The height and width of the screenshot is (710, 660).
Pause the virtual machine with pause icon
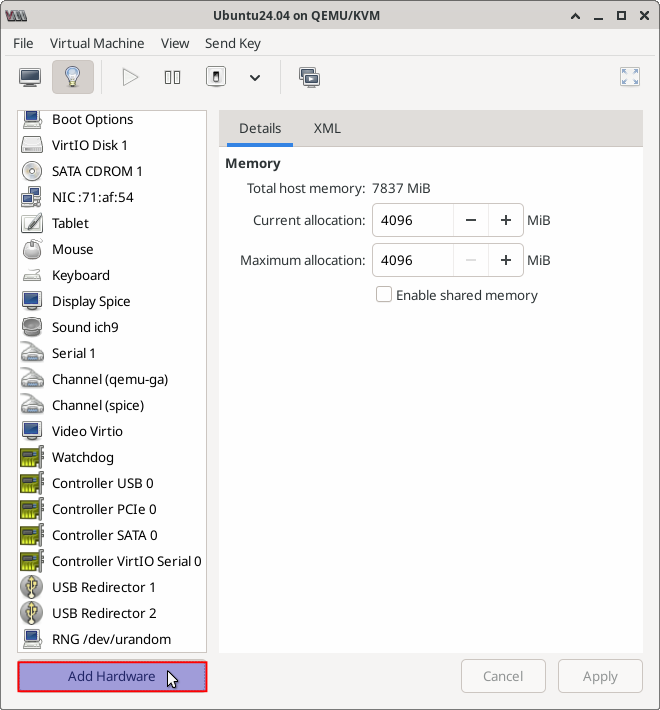click(x=172, y=77)
